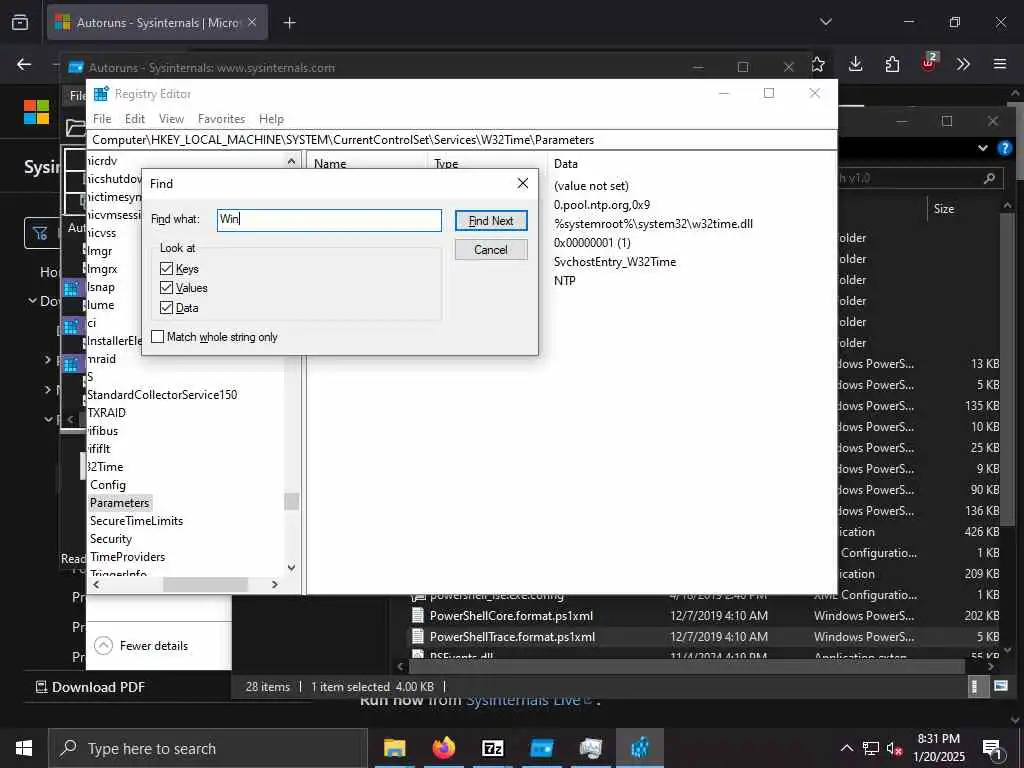1024x768 pixels.
Task: List all browser tabs chevron
Action: (x=825, y=22)
